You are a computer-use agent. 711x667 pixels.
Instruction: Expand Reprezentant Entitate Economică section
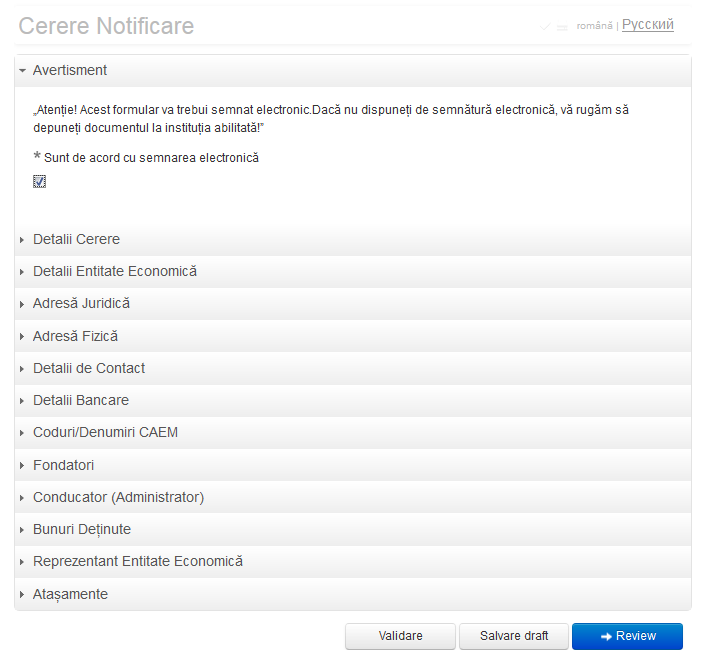pyautogui.click(x=137, y=562)
